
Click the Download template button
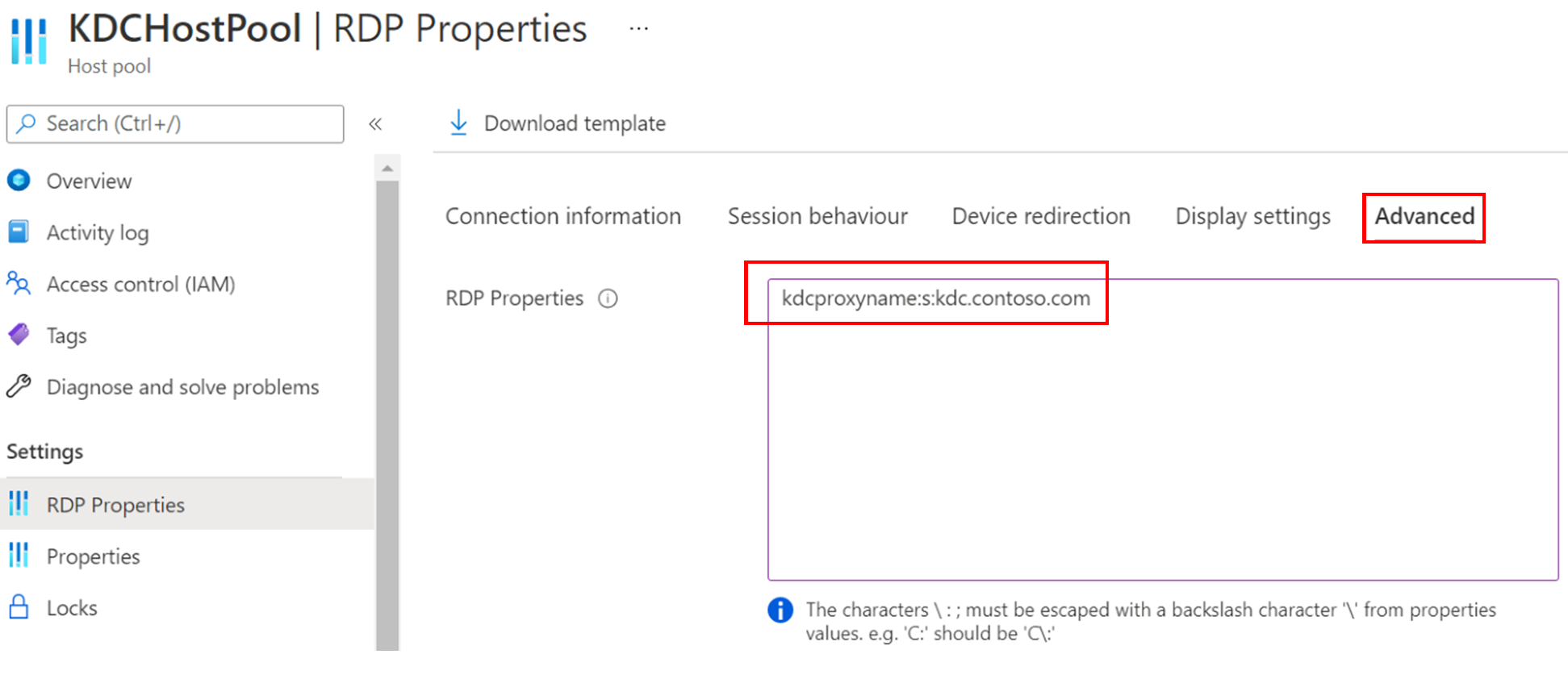pyautogui.click(x=575, y=123)
